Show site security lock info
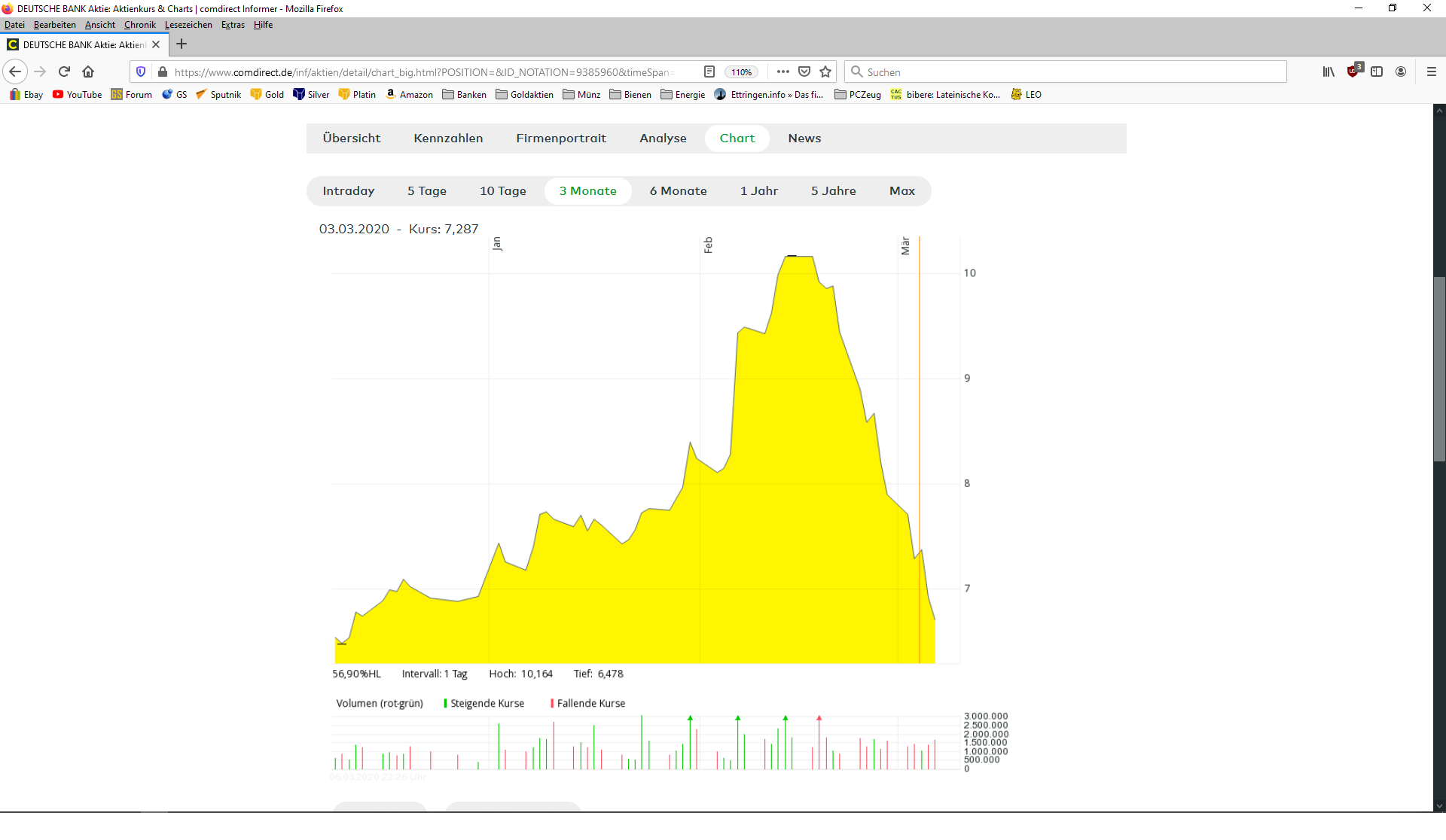 (162, 72)
